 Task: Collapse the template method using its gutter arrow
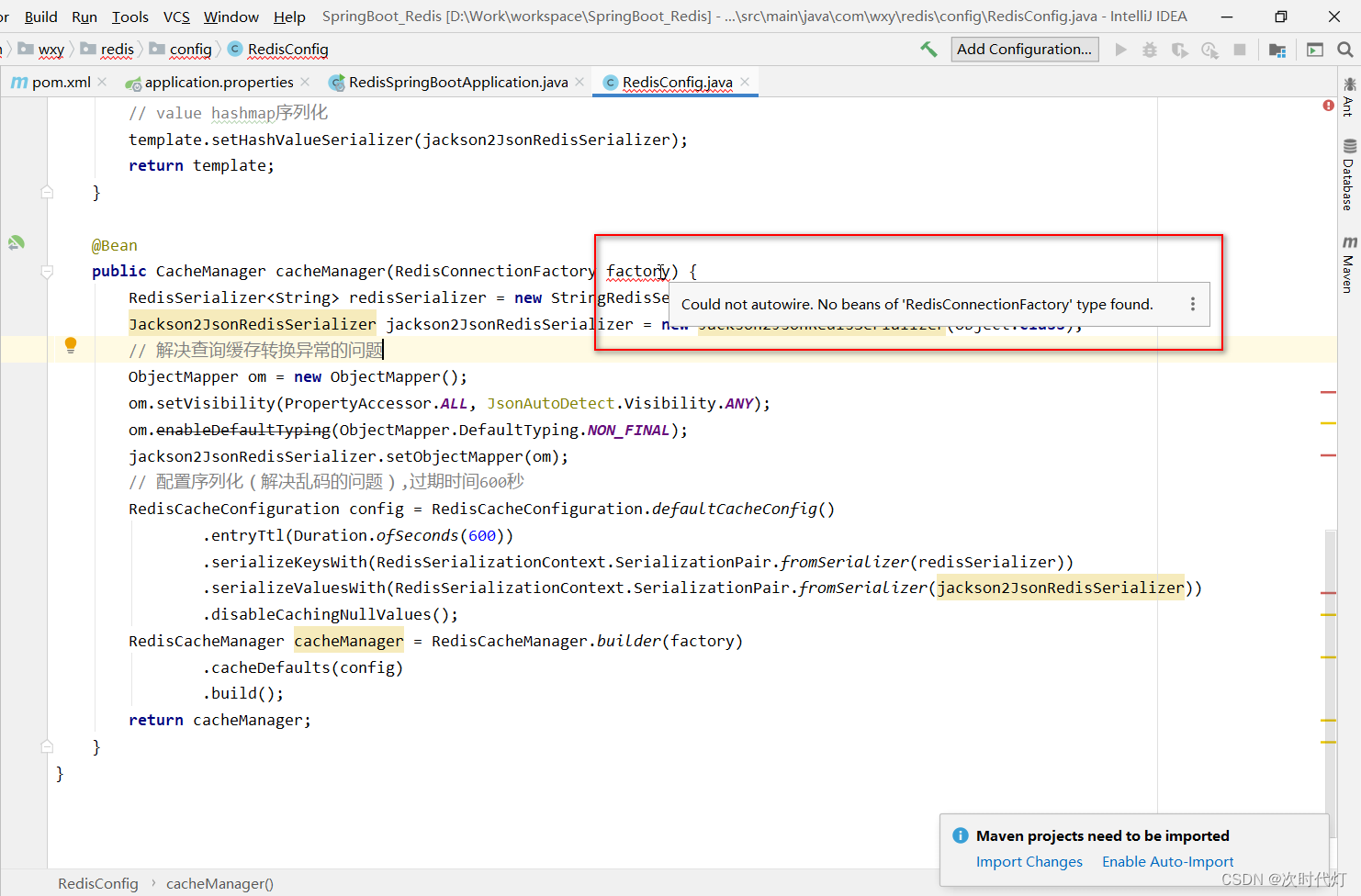coord(48,192)
